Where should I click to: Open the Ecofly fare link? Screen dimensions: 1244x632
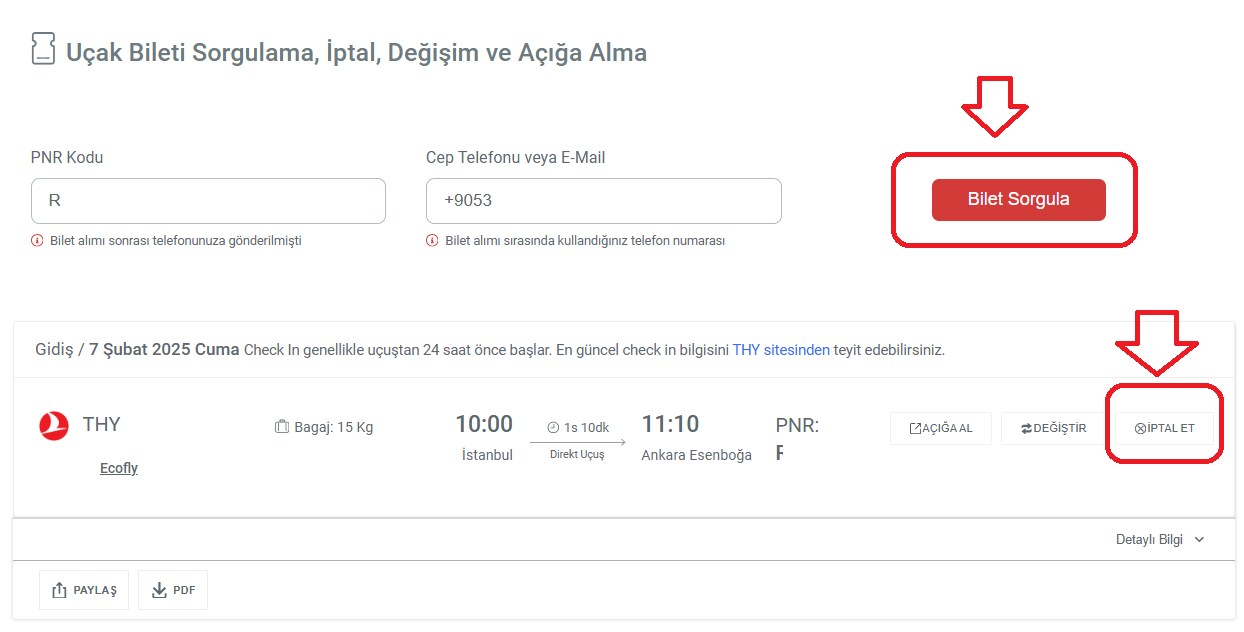tap(119, 468)
